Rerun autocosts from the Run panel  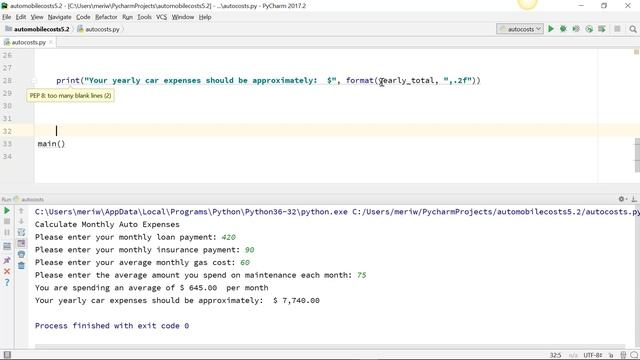click(x=7, y=211)
